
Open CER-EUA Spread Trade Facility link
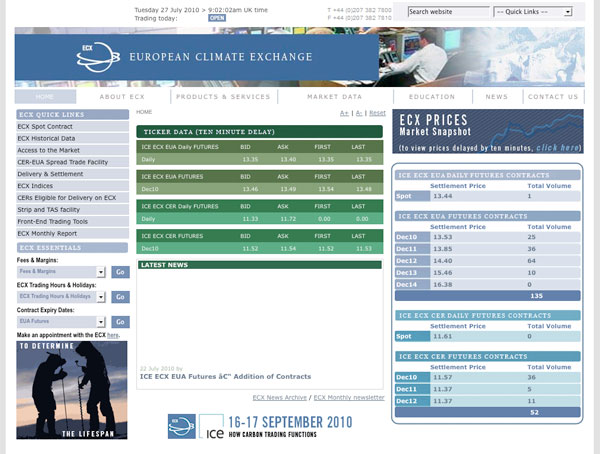tap(72, 162)
